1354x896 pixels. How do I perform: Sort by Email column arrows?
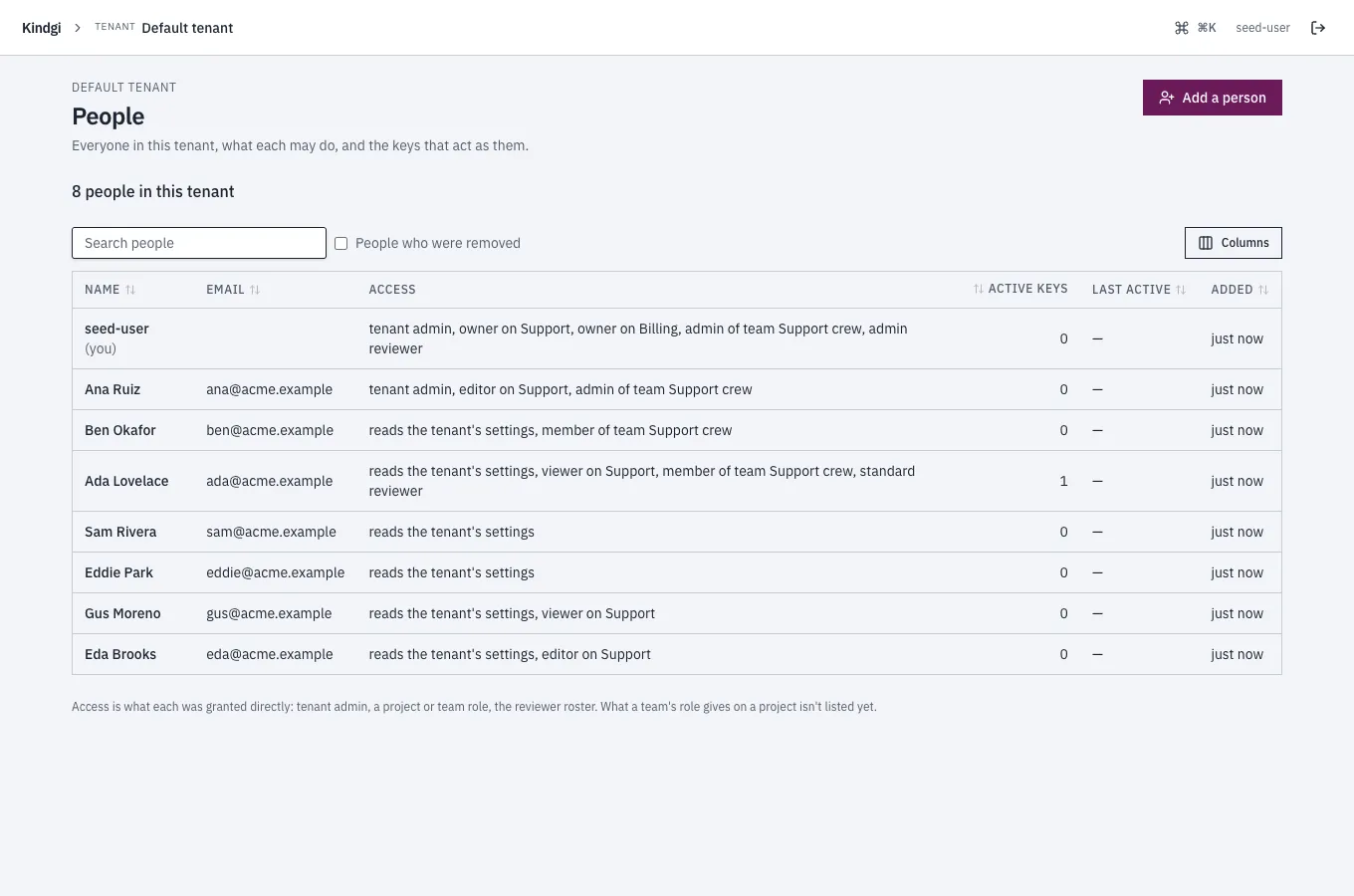[255, 290]
